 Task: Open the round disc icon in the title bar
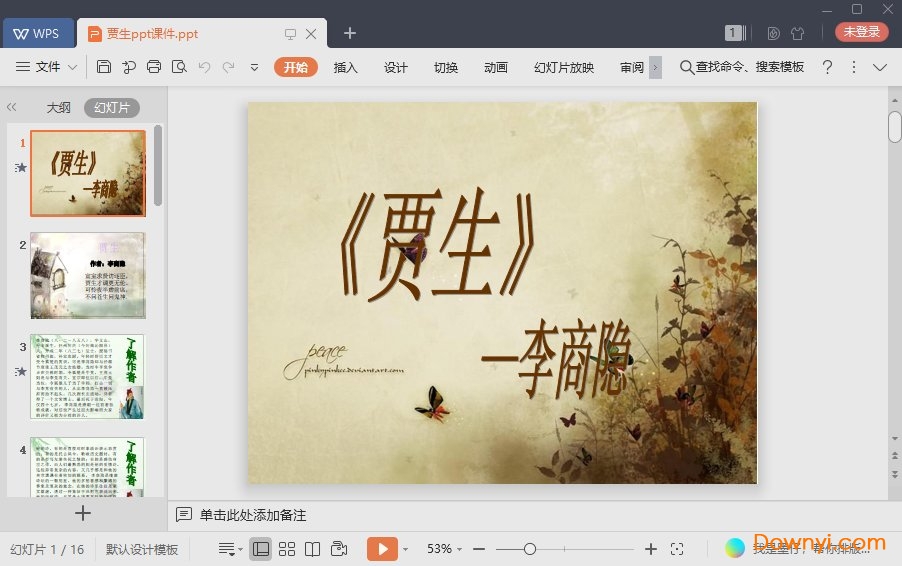click(774, 33)
